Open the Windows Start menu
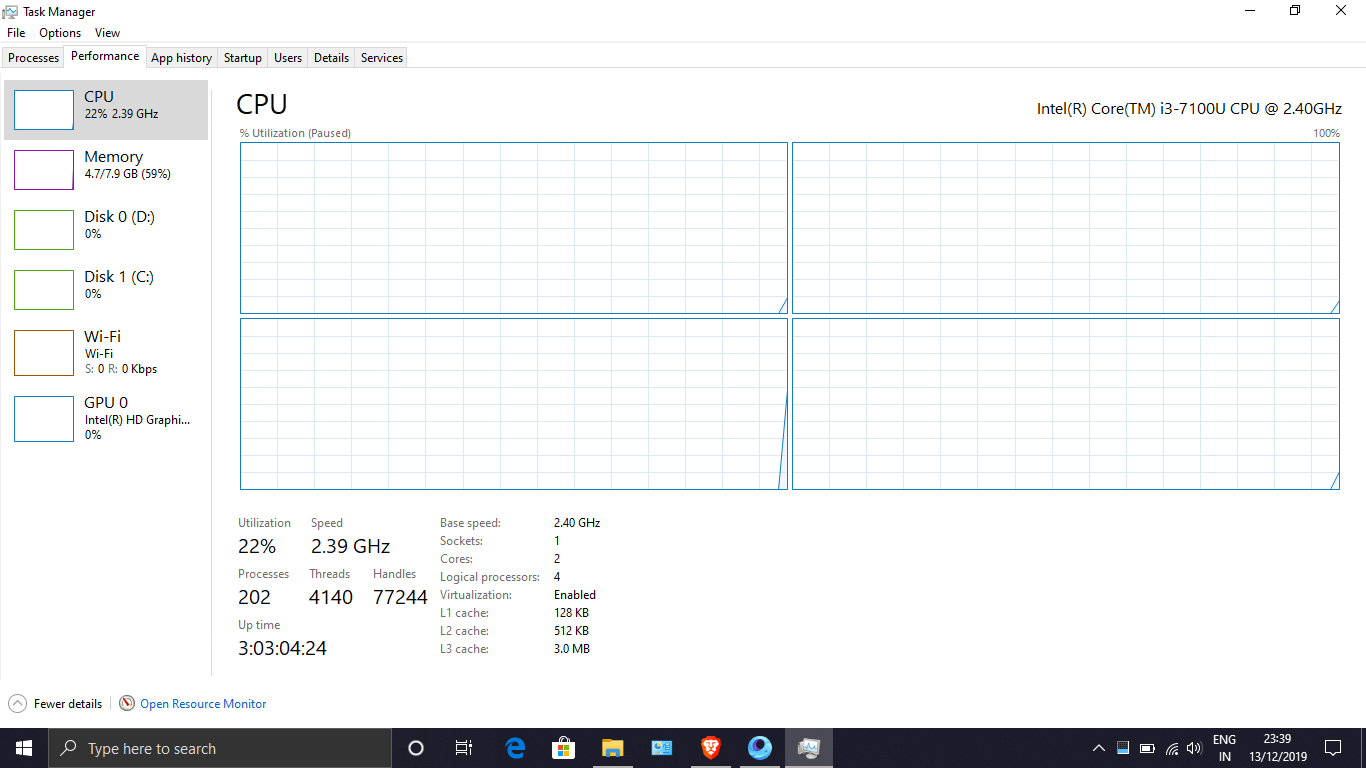The width and height of the screenshot is (1366, 768). point(24,748)
